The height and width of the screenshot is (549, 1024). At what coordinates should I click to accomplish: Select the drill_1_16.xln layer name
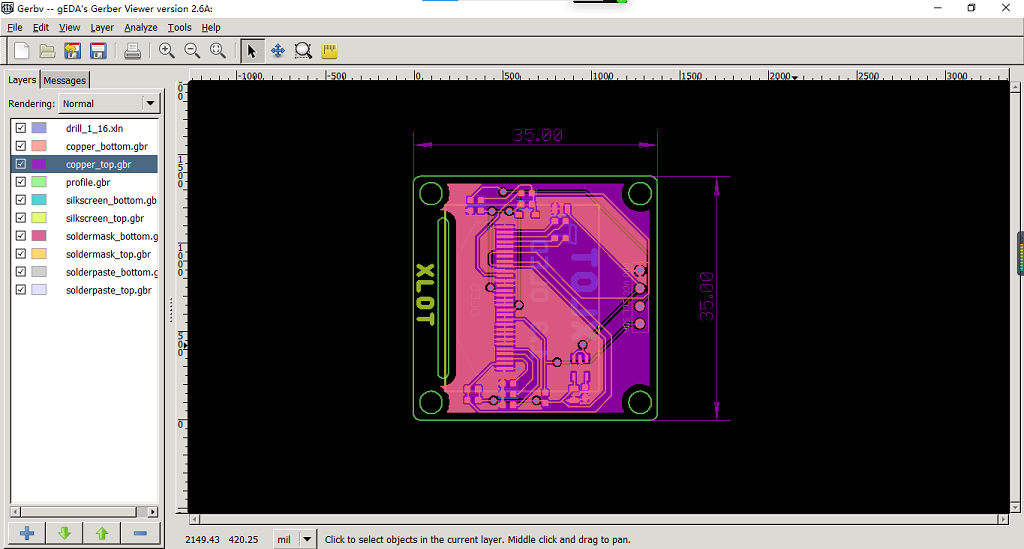(94, 128)
